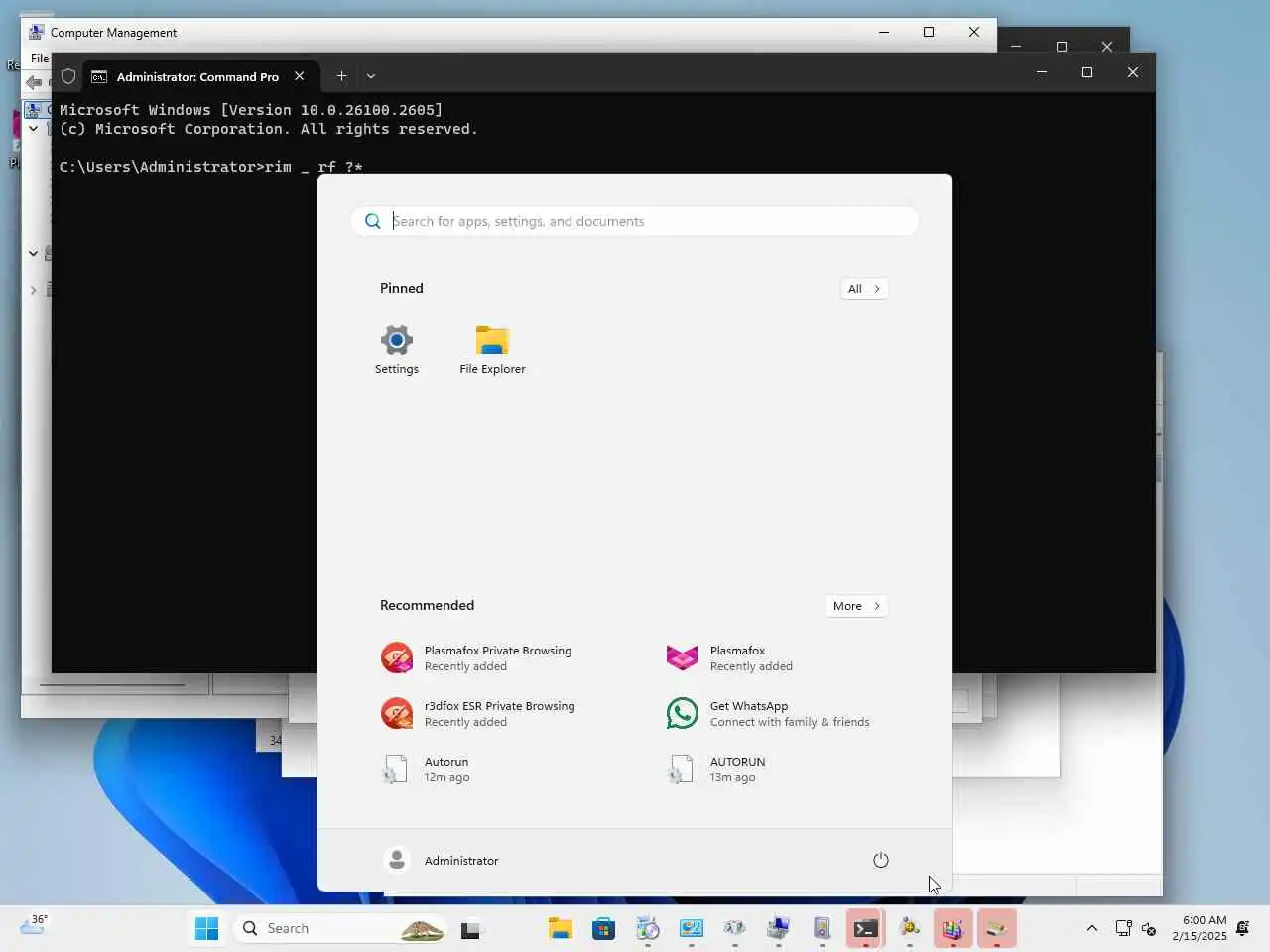Open File Explorer from the taskbar
The height and width of the screenshot is (952, 1270).
point(561,929)
